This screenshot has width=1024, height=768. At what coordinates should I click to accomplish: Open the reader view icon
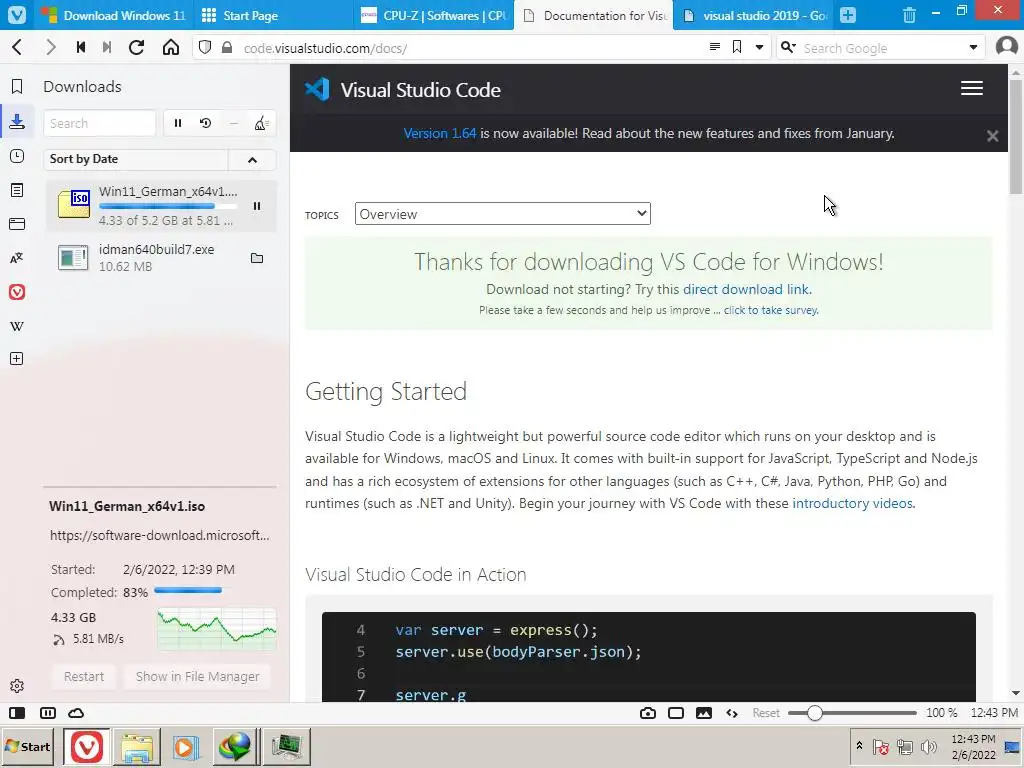tap(715, 47)
